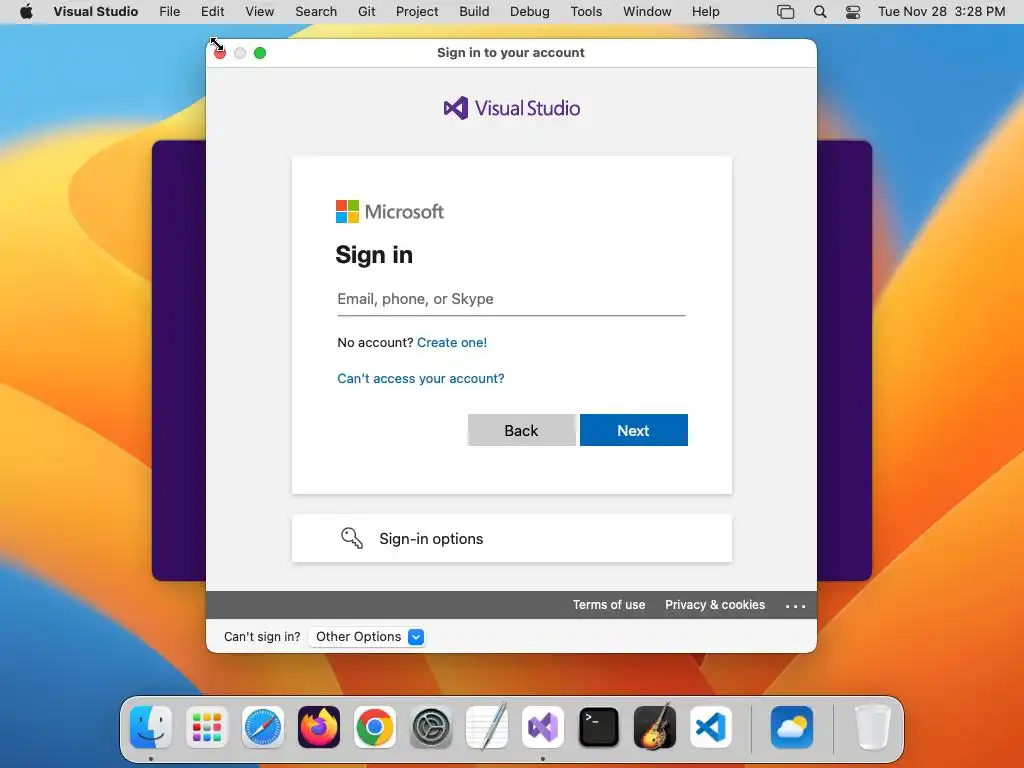Open TextEdit from the dock
This screenshot has width=1024, height=768.
point(487,727)
